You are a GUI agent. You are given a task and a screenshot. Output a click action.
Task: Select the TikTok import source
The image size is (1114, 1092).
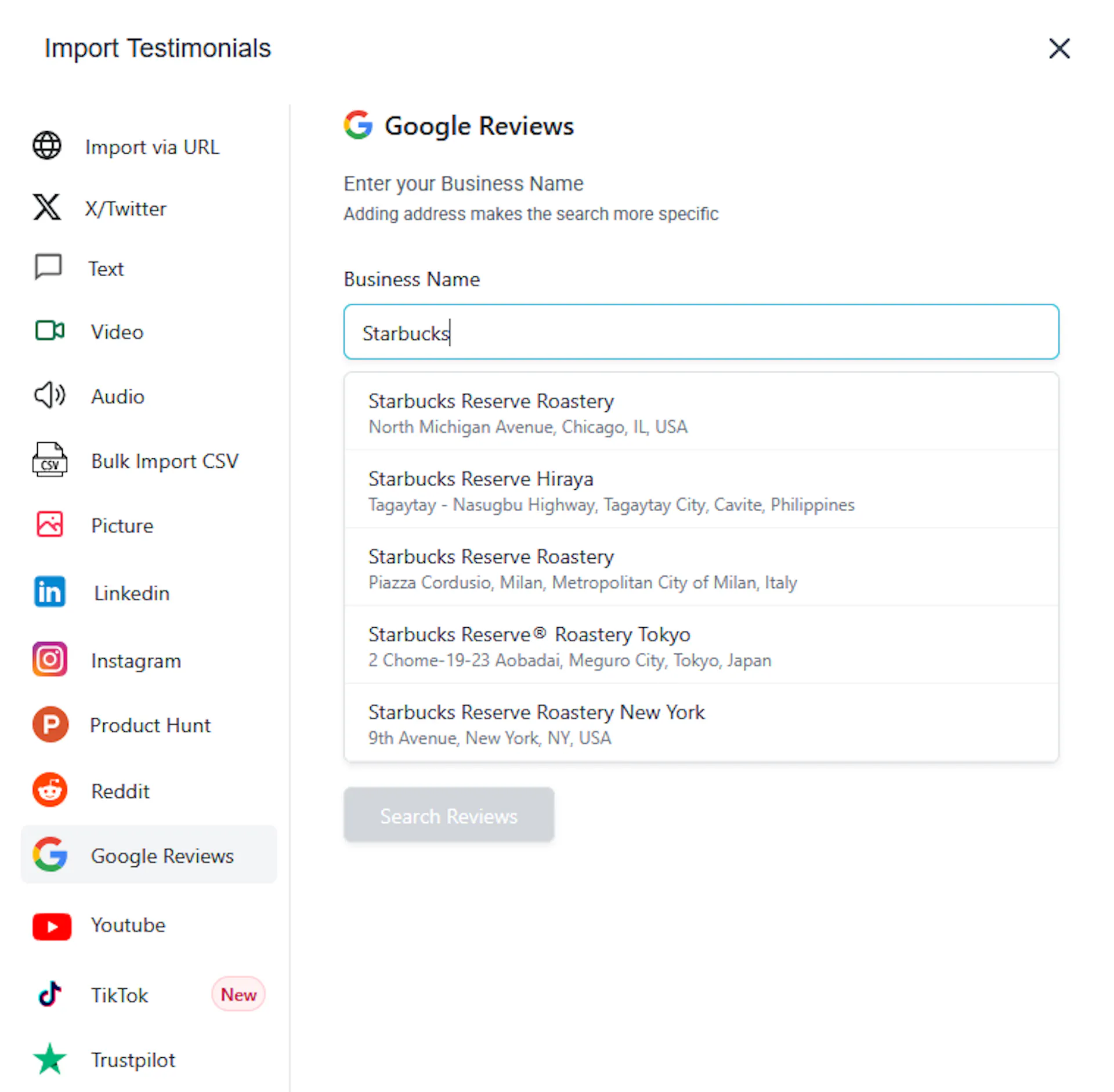pyautogui.click(x=120, y=995)
